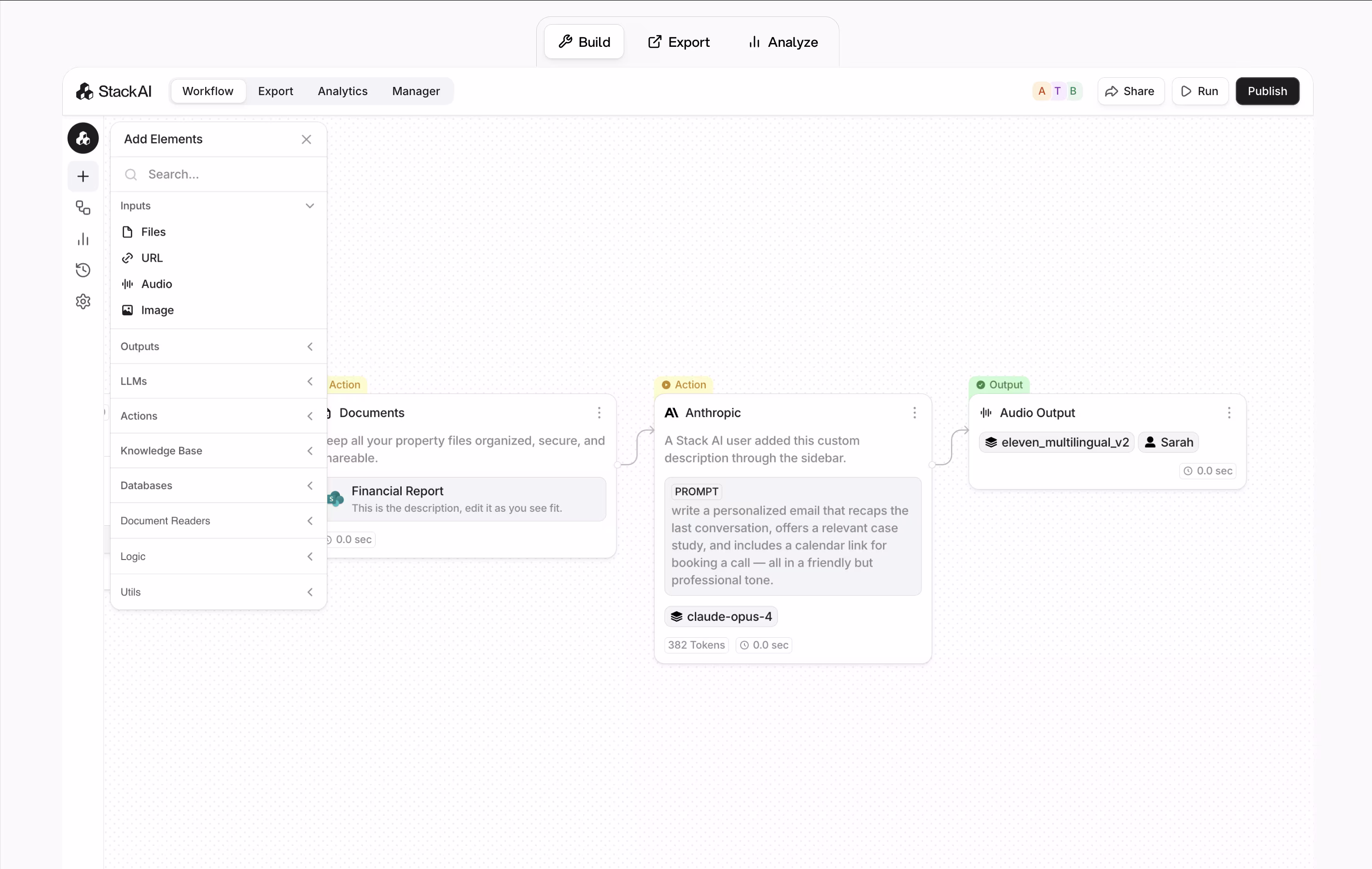The image size is (1372, 869).
Task: Open the settings gear sidebar icon
Action: tap(83, 301)
